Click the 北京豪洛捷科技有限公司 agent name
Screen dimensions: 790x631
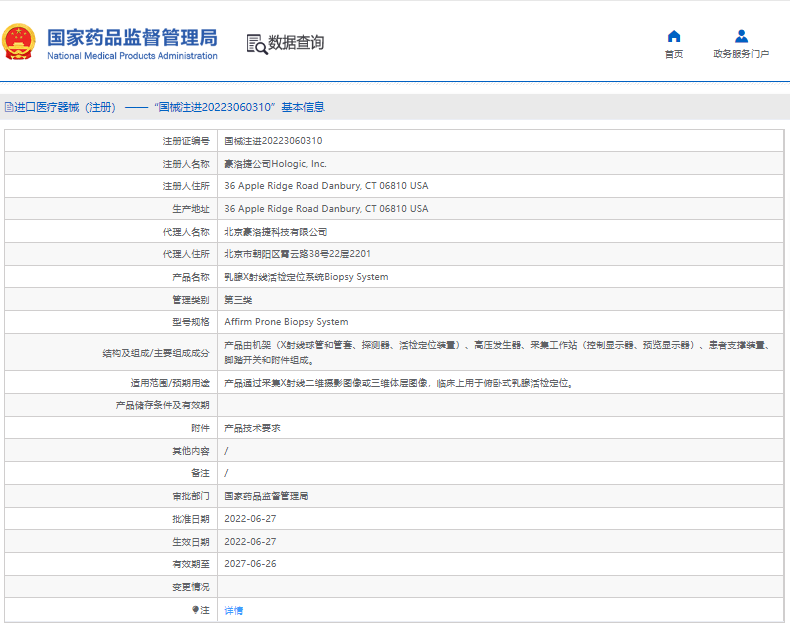pyautogui.click(x=275, y=231)
